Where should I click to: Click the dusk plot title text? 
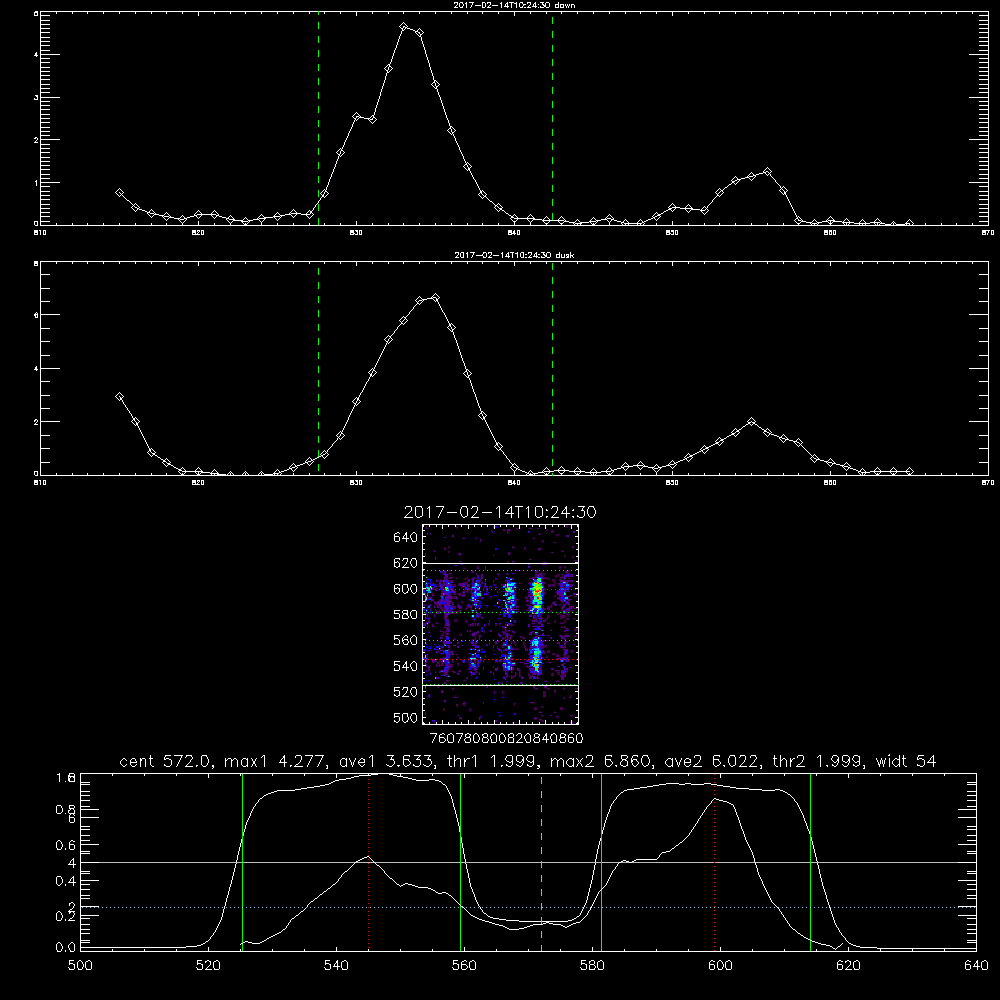coord(514,255)
